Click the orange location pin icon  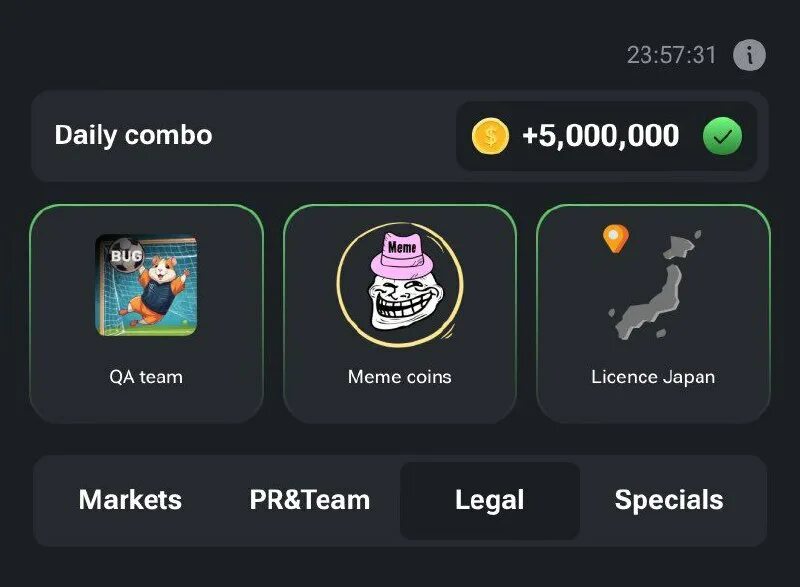(x=616, y=238)
